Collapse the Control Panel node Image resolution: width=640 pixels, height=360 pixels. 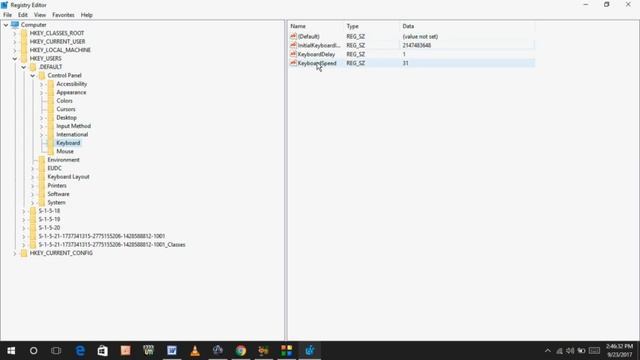pos(33,76)
